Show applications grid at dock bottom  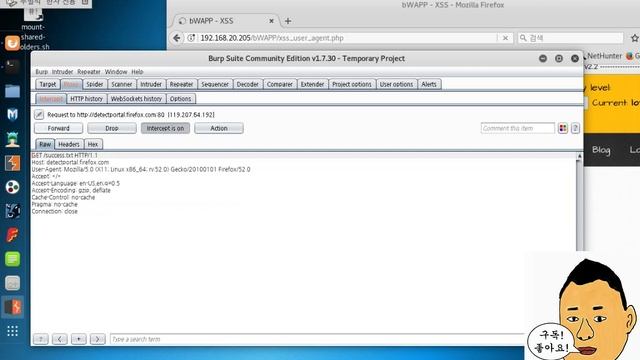tap(12, 331)
